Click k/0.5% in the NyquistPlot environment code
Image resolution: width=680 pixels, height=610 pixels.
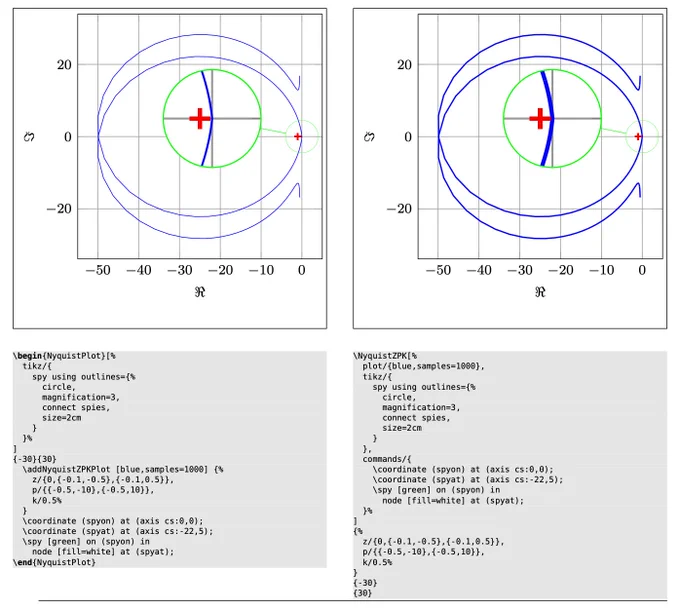pyautogui.click(x=47, y=500)
